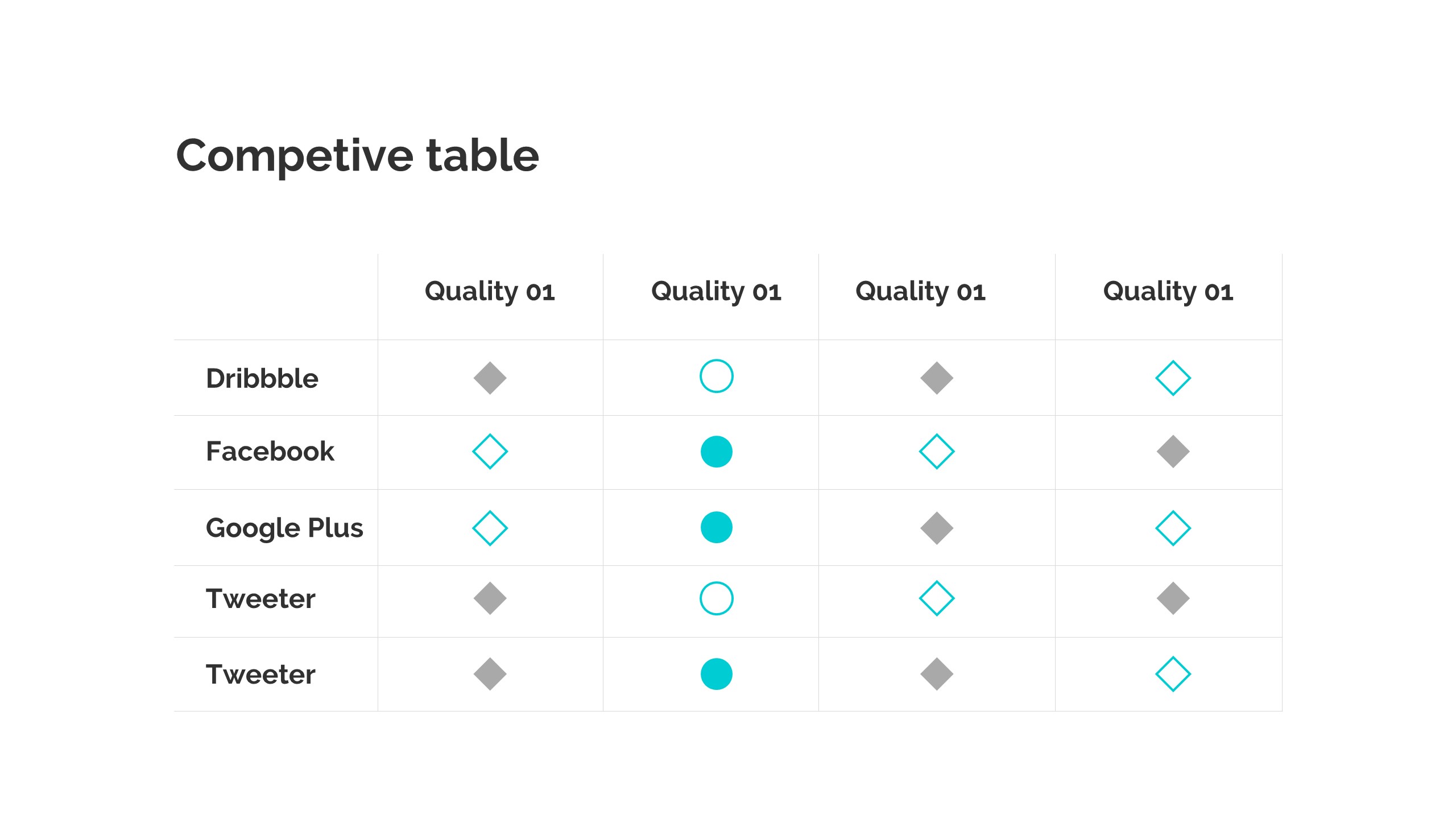The width and height of the screenshot is (1456, 819).
Task: Click the Facebook row label
Action: (270, 451)
